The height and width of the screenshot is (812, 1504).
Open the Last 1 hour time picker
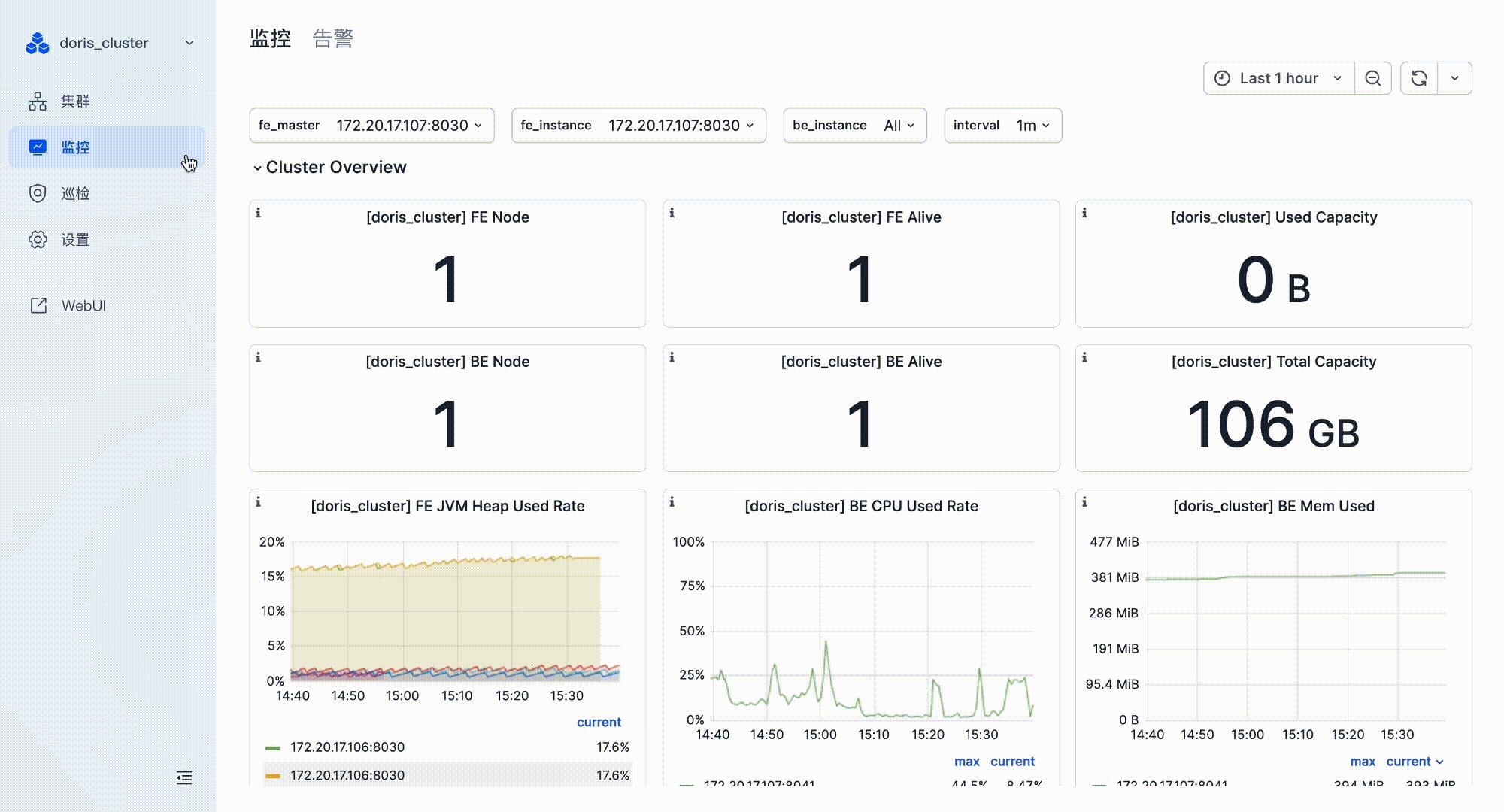(x=1278, y=78)
